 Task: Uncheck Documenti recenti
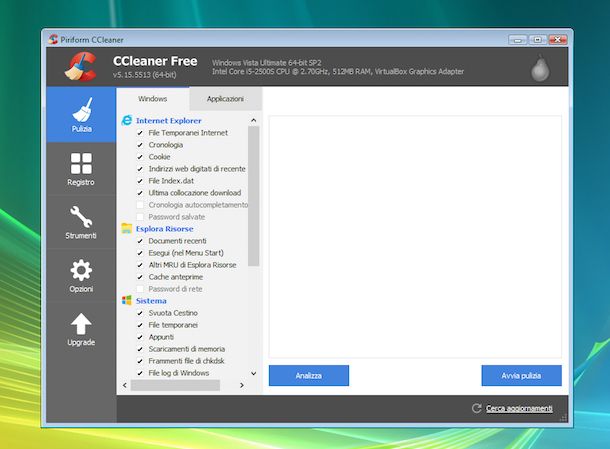tap(140, 241)
